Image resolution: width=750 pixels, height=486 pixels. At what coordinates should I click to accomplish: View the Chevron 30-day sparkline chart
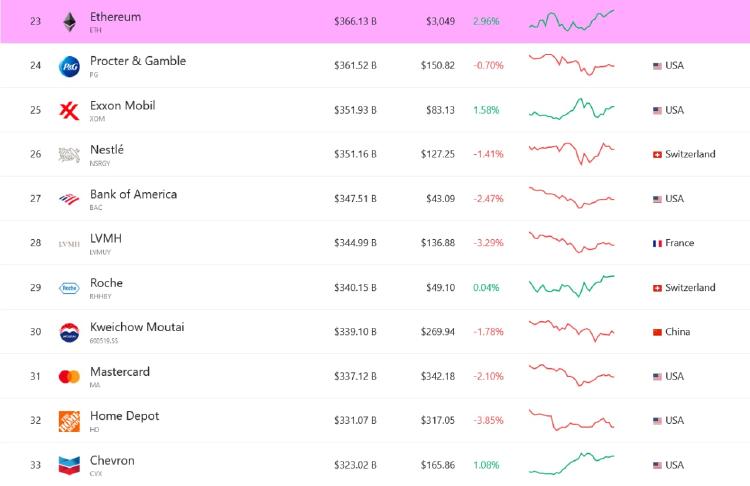pos(572,464)
